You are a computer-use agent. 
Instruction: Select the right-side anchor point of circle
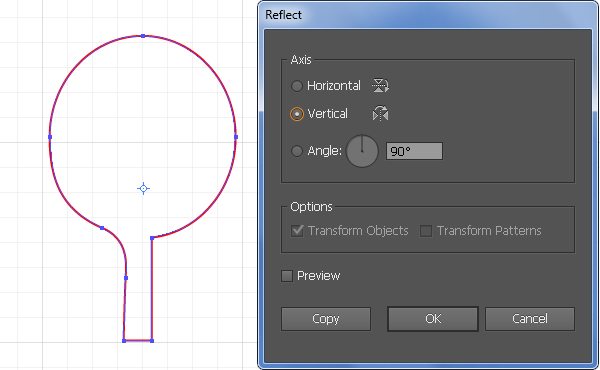(x=236, y=137)
